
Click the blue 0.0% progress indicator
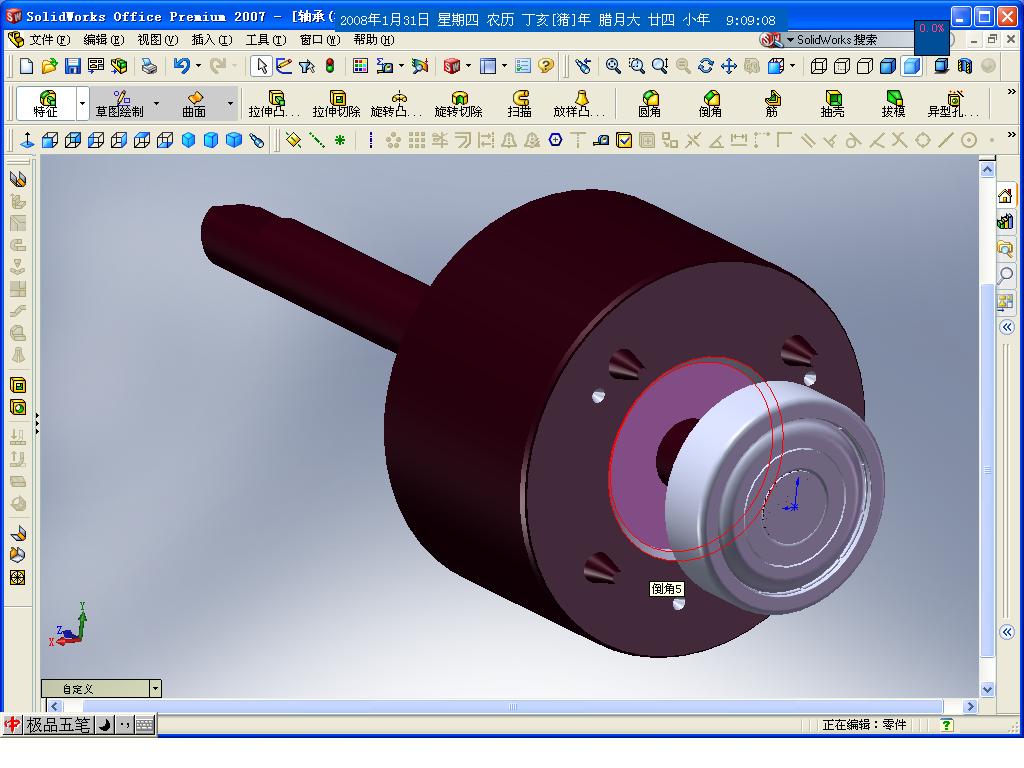pos(931,30)
